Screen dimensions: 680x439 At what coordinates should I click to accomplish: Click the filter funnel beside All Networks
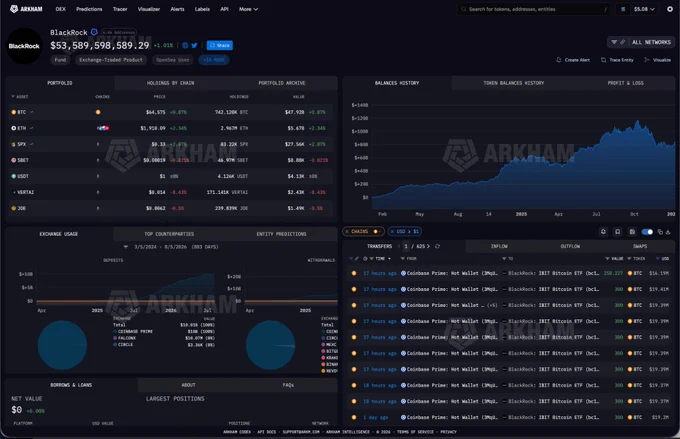[x=614, y=42]
